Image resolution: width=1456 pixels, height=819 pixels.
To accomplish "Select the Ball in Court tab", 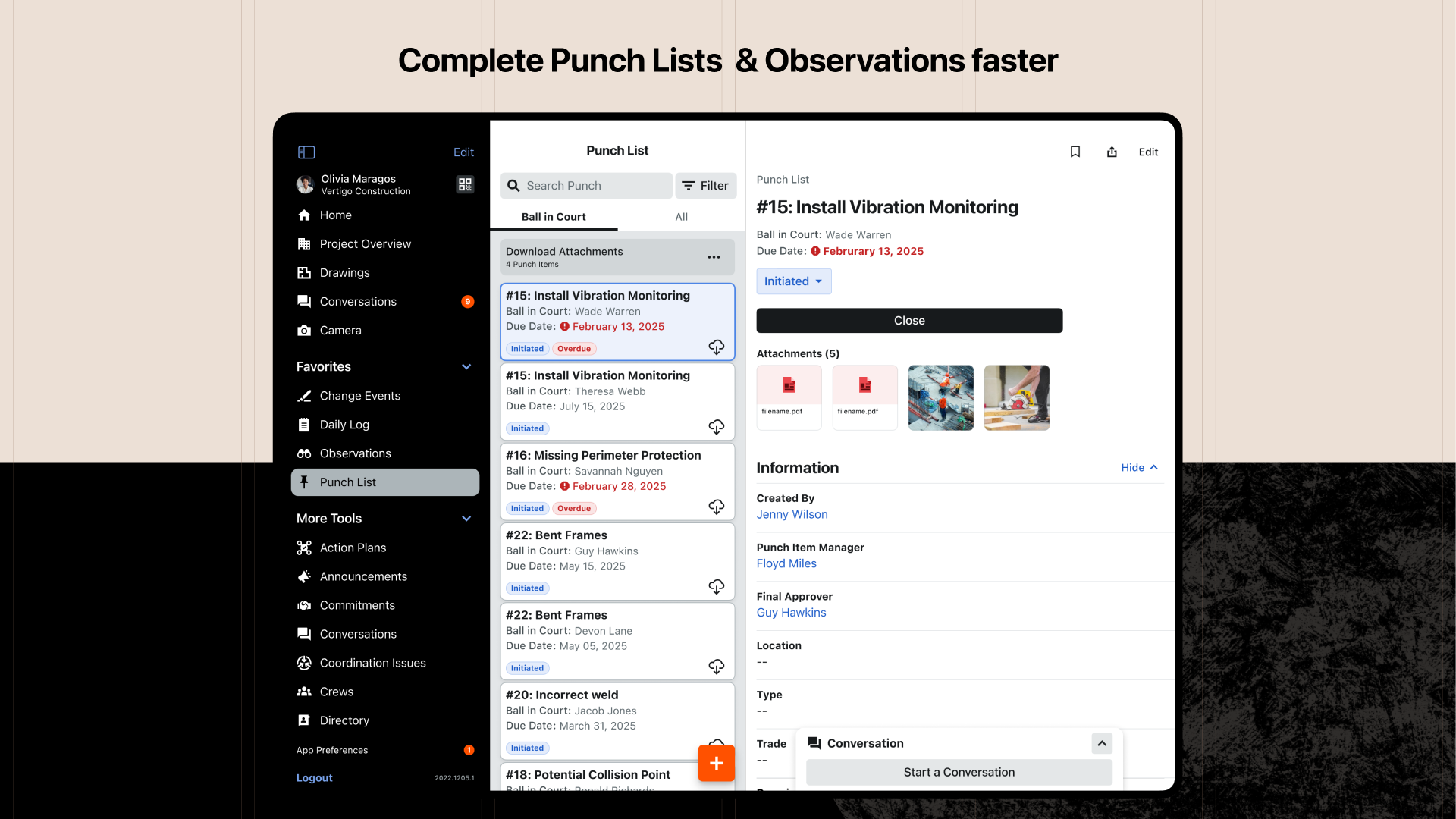I will 554,217.
